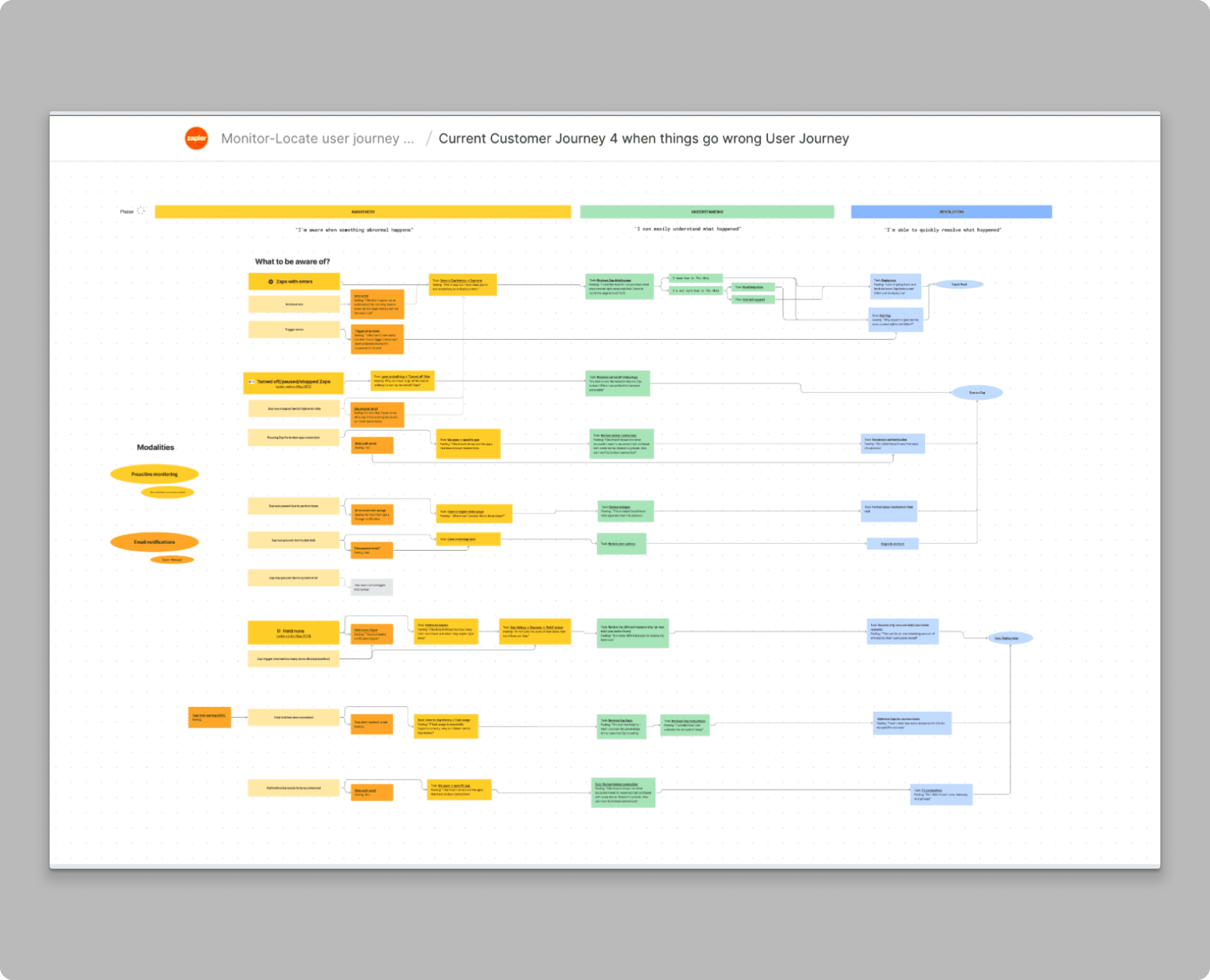1210x980 pixels.
Task: Select the Turn on Zap ellipse
Action: (977, 392)
